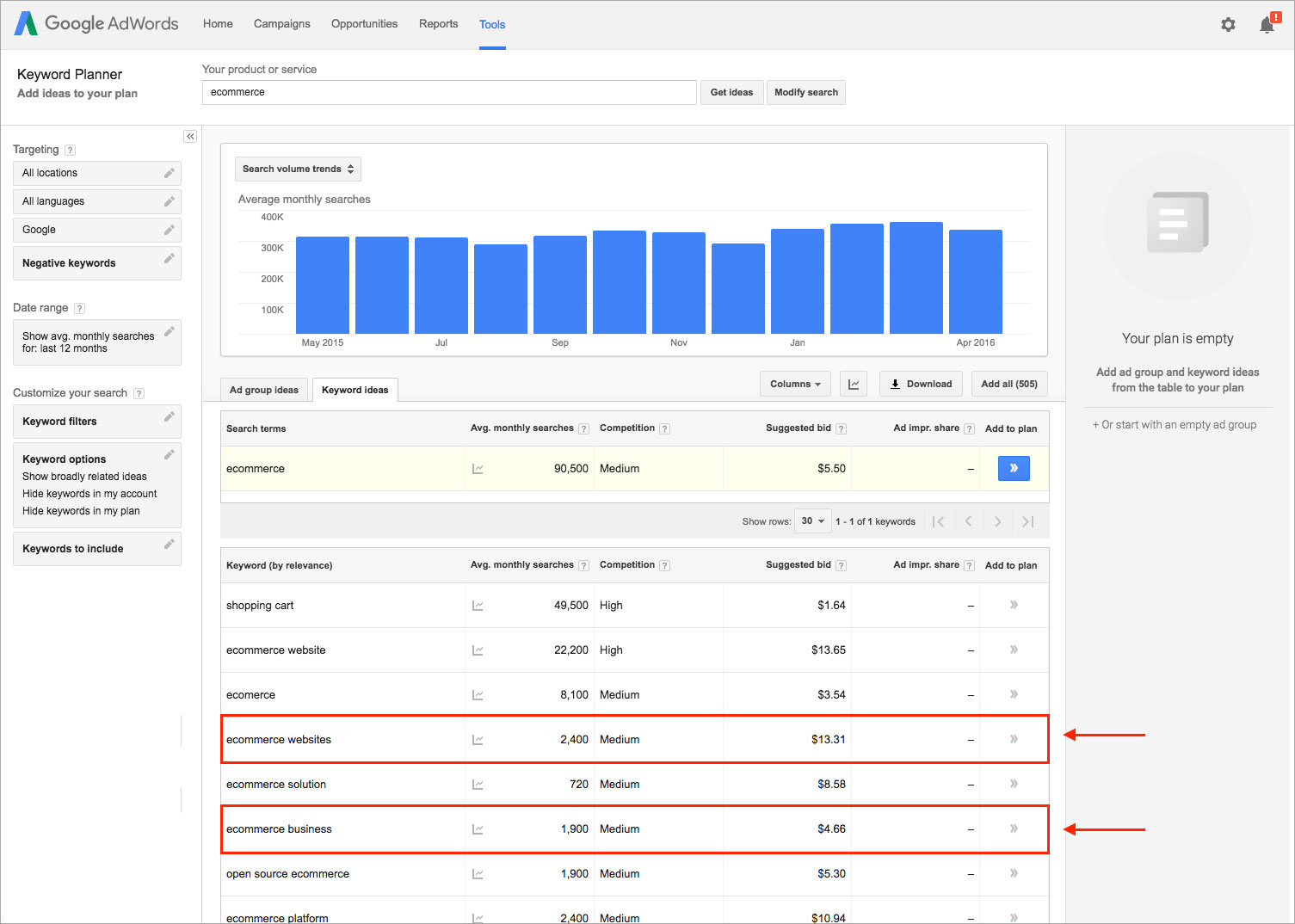Screen dimensions: 1295x924
Task: Edit Keyword filters pencil icon
Action: [x=170, y=416]
